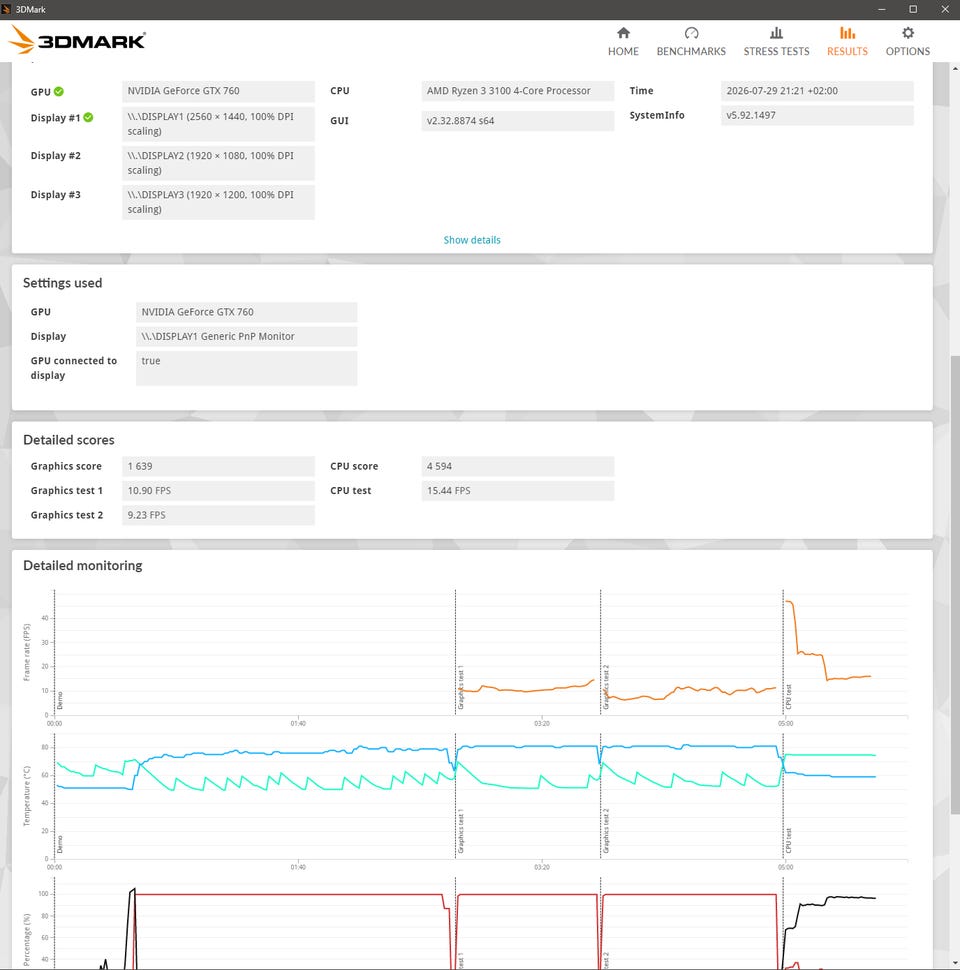Click the stress tests bar chart icon
Screen dimensions: 960x970
pos(776,33)
